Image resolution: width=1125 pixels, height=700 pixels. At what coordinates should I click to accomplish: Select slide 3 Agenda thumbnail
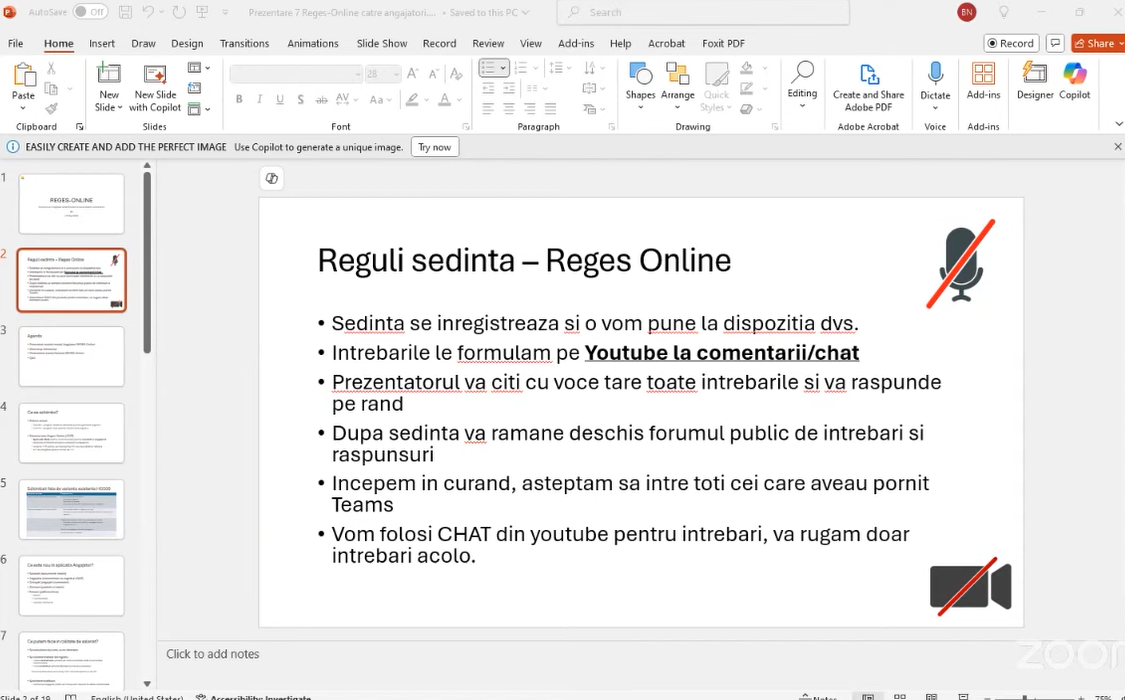71,356
